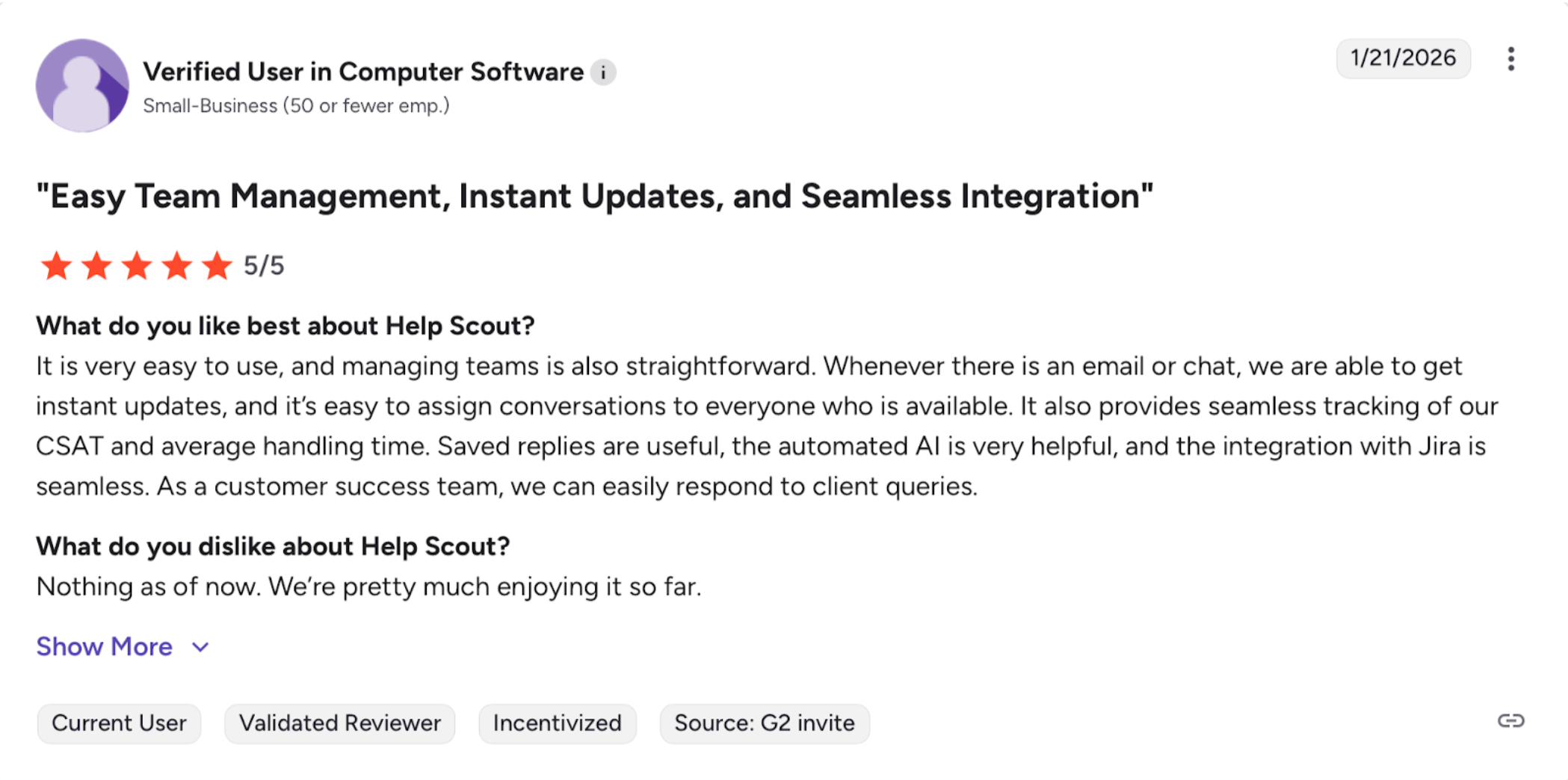Click the chevron next to Show More

pos(200,647)
